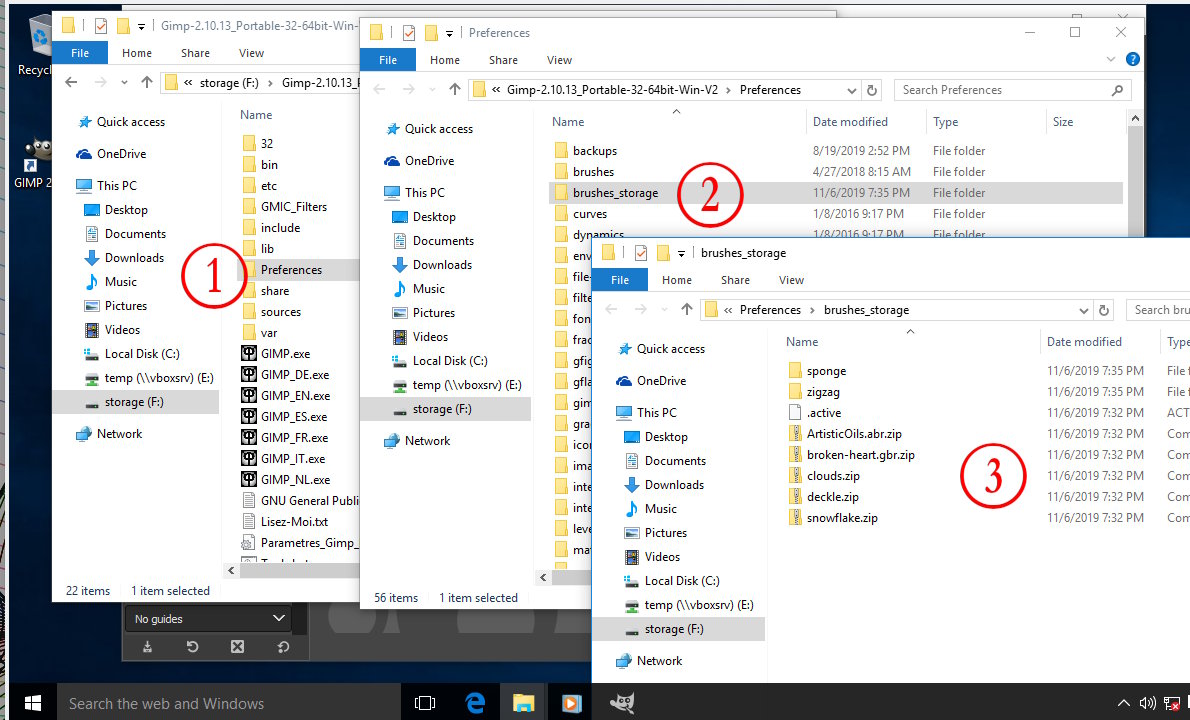Expand the recent locations arrow in Gimp folder window
This screenshot has height=720, width=1190.
point(124,83)
